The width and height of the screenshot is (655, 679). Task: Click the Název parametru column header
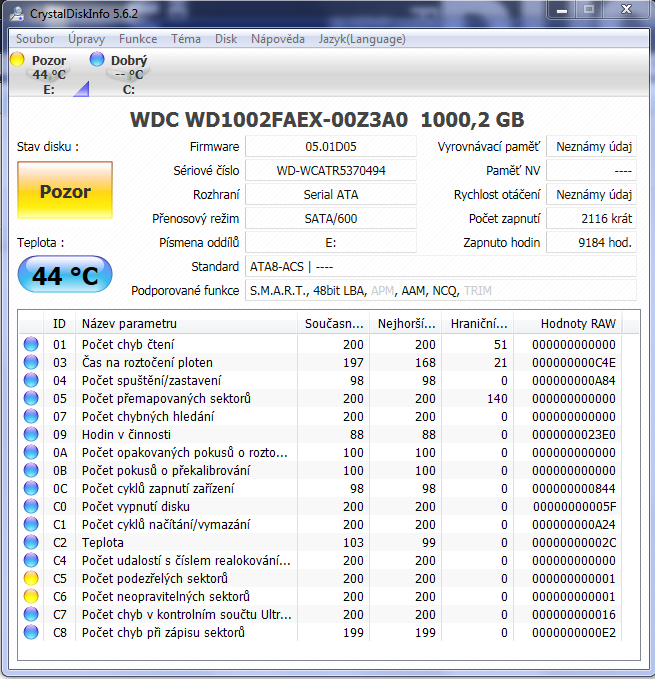pos(186,323)
